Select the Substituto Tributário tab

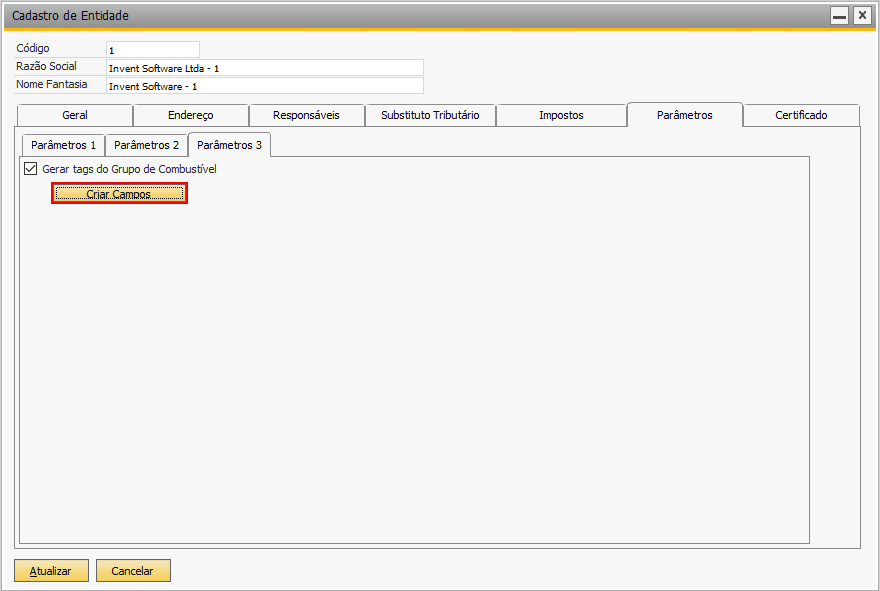[430, 115]
